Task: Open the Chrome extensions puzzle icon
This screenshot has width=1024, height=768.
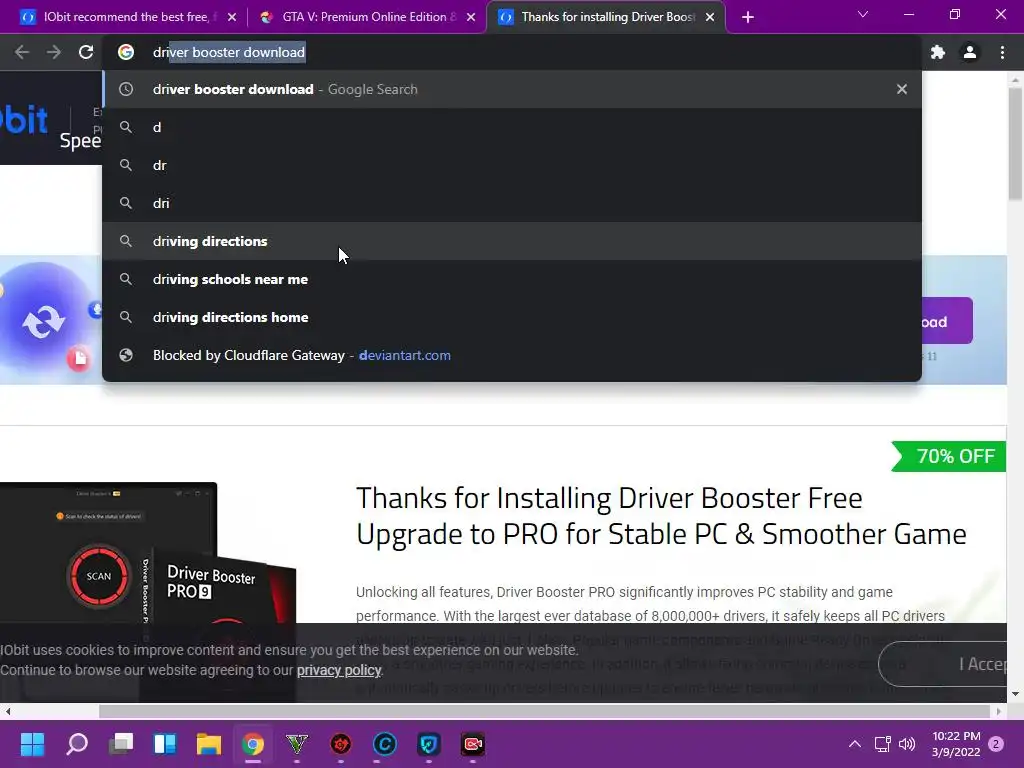Action: [x=938, y=52]
